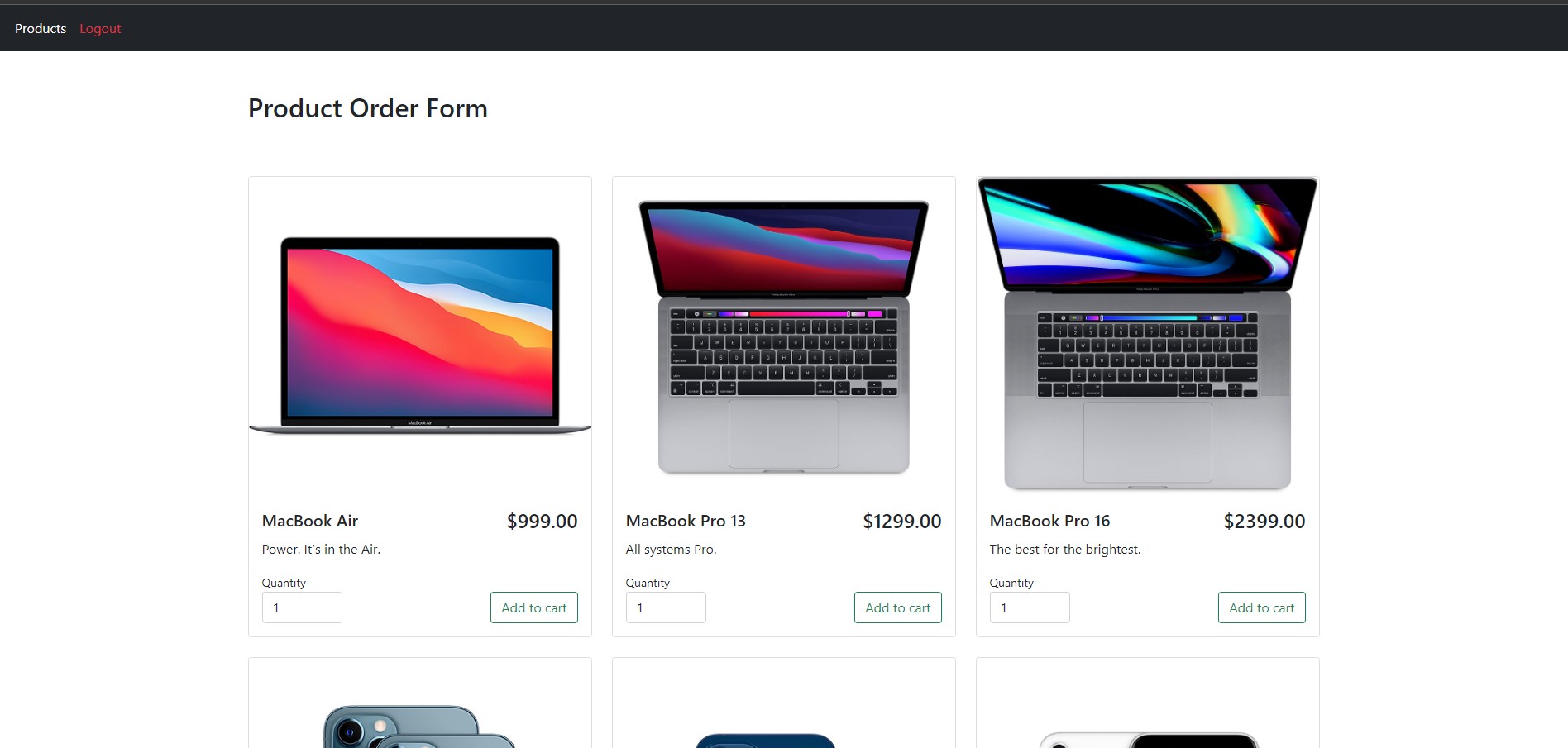Focus the MacBook Air quantity field
Screen dimensions: 1568x748
pyautogui.click(x=302, y=607)
